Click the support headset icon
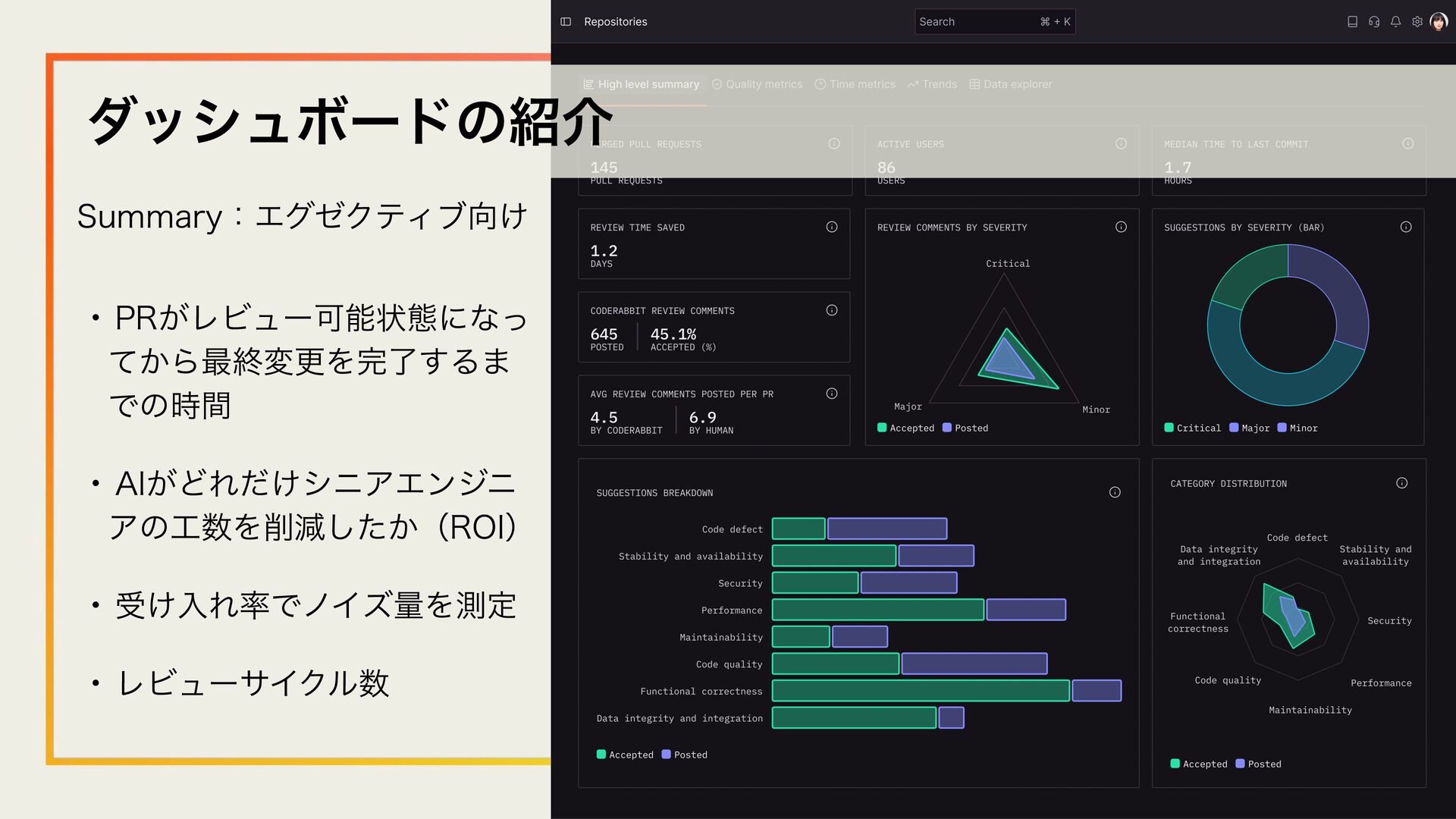 (1374, 22)
